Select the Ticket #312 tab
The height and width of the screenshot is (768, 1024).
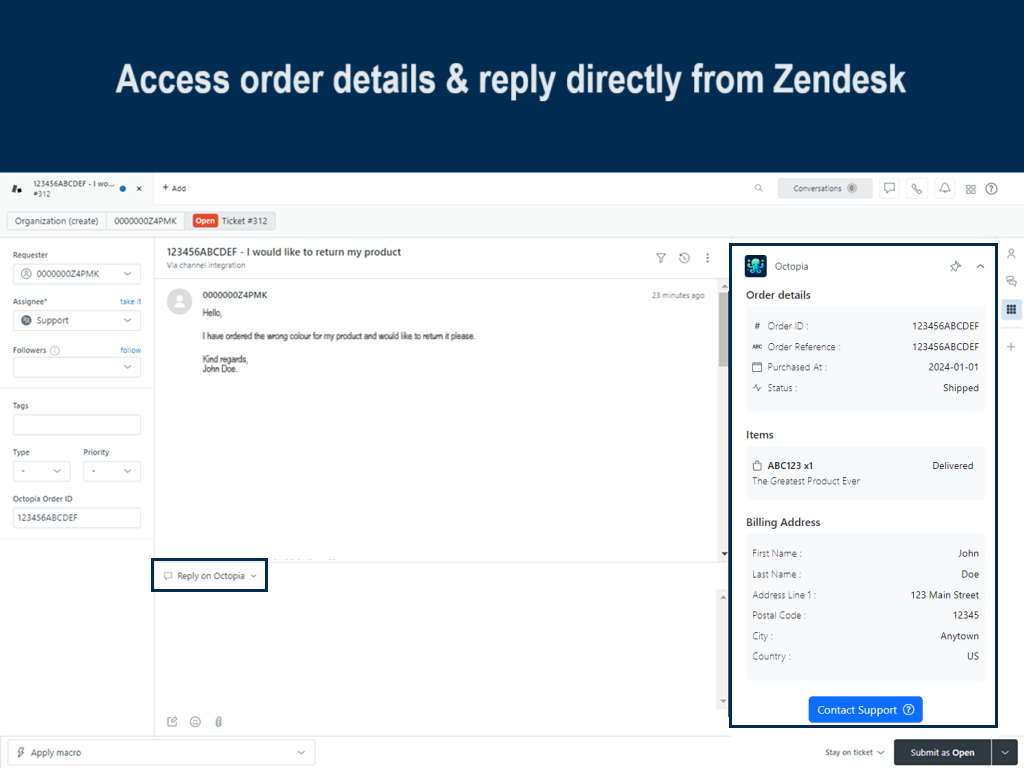tap(231, 221)
